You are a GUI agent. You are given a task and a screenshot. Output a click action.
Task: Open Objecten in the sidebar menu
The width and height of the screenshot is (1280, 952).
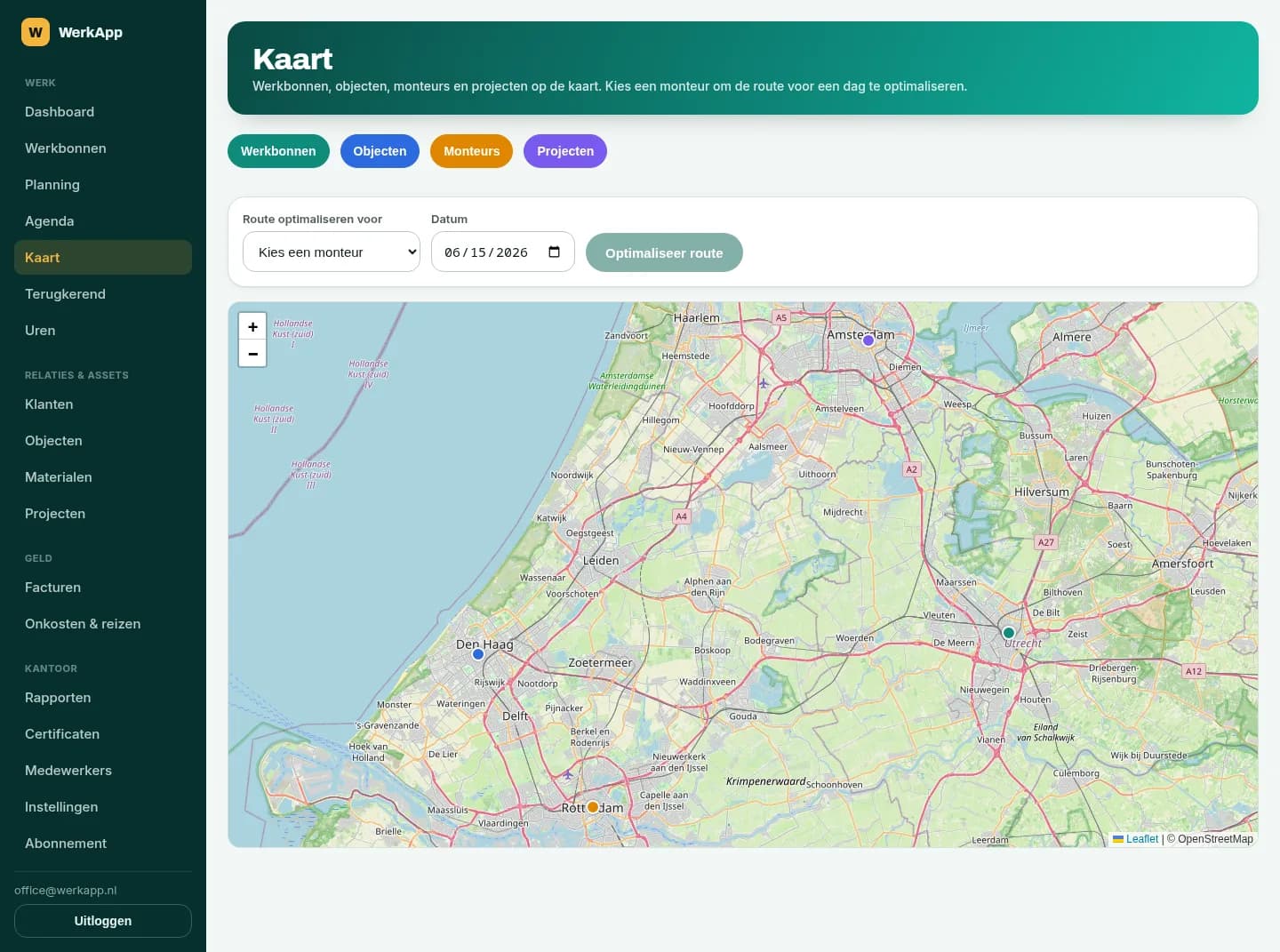103,441
